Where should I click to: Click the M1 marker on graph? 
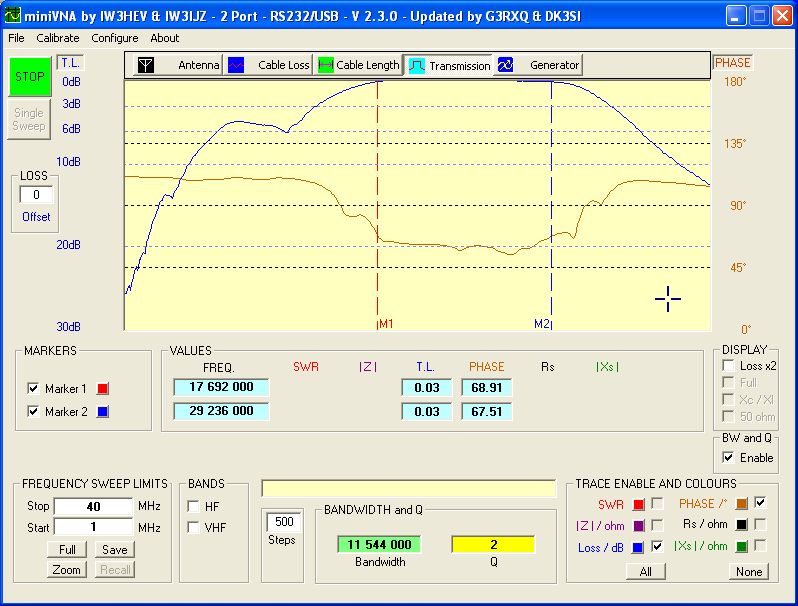(x=385, y=324)
